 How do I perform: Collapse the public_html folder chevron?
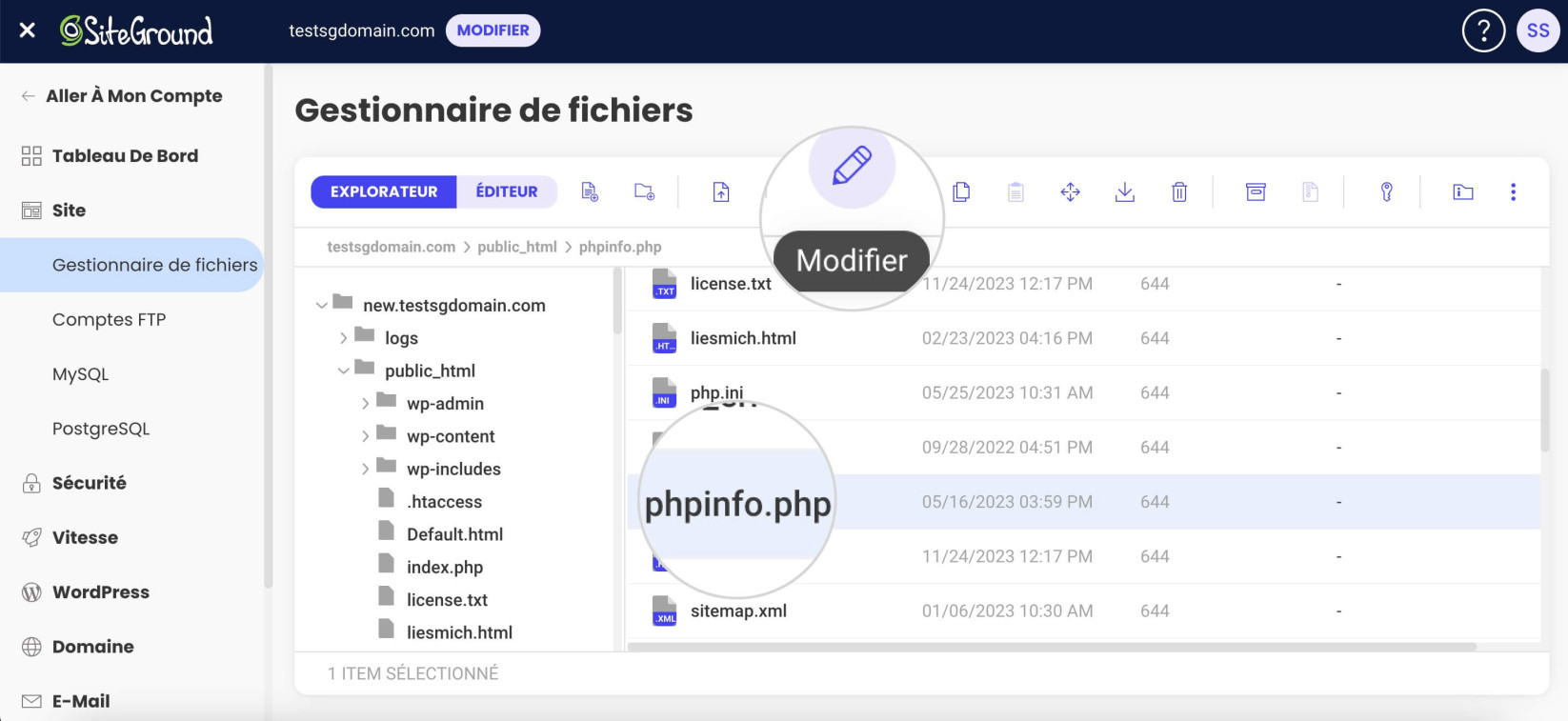point(343,371)
